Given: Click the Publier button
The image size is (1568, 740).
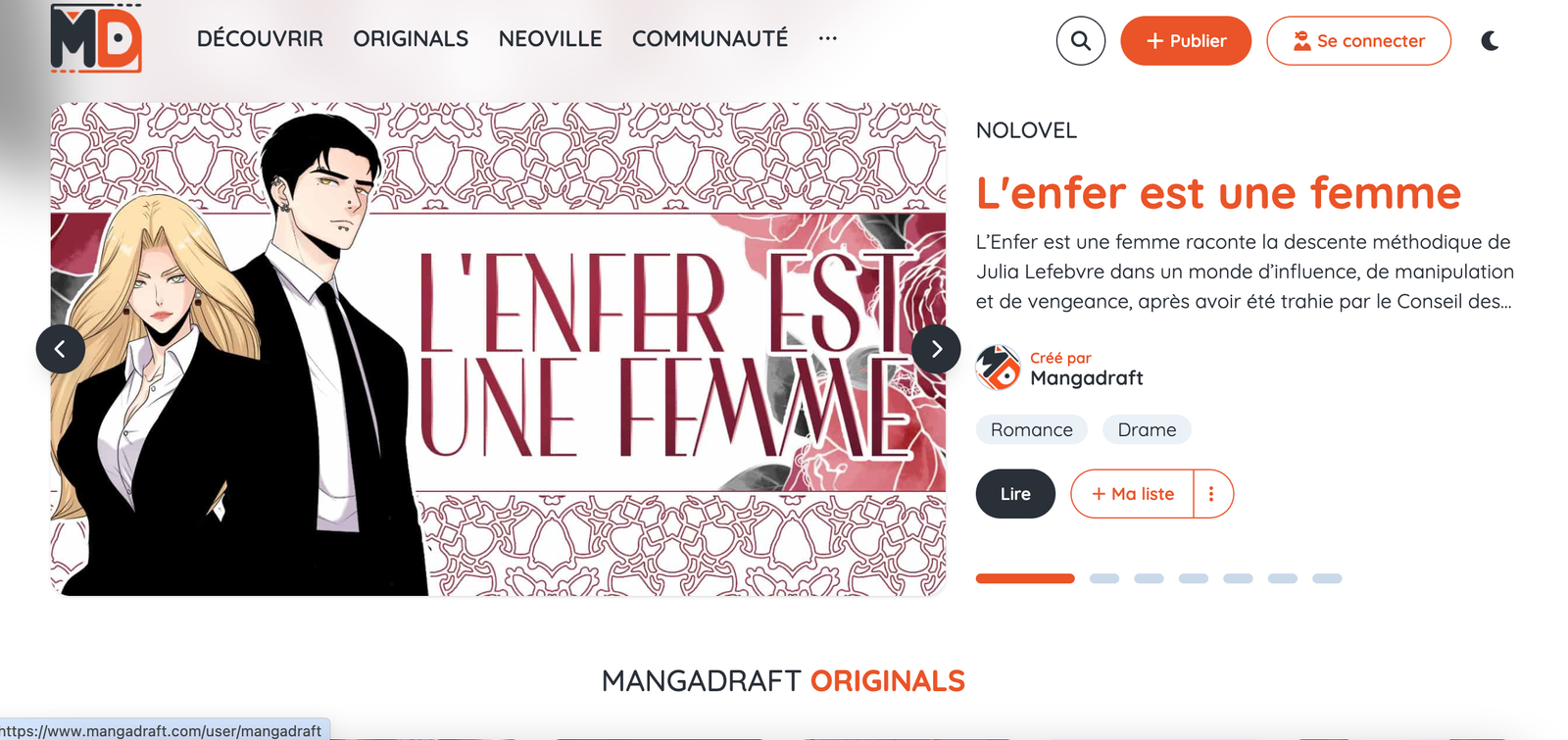Looking at the screenshot, I should pyautogui.click(x=1186, y=41).
